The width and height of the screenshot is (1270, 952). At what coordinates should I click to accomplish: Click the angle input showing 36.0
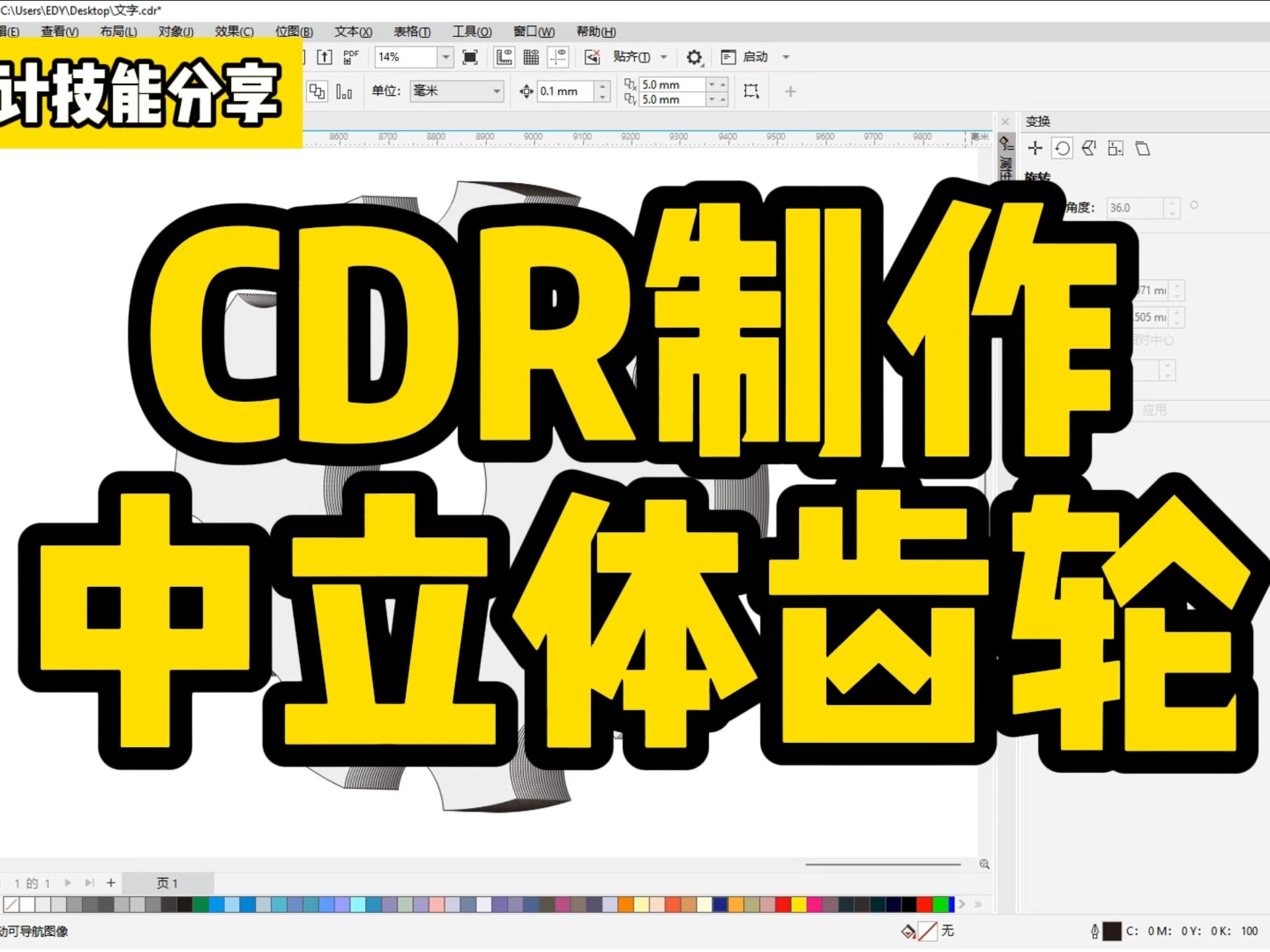(1134, 208)
